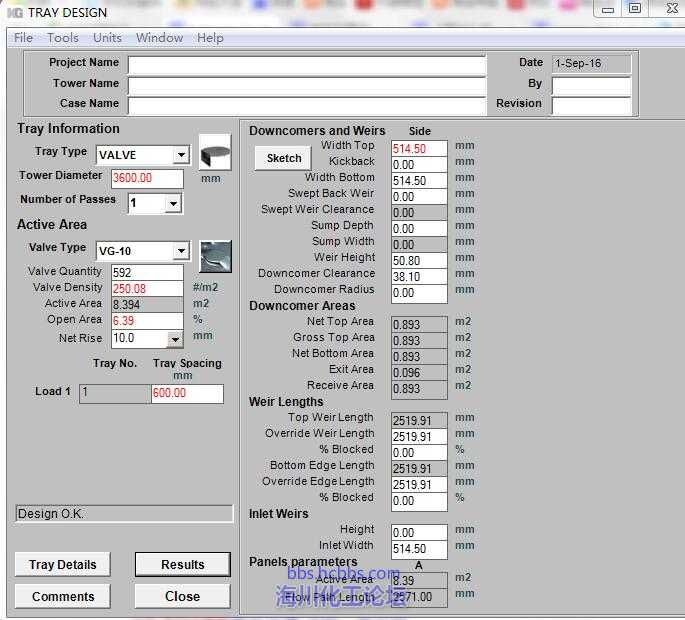Viewport: 685px width, 620px height.
Task: Click the Receive Area value
Action: pos(419,389)
